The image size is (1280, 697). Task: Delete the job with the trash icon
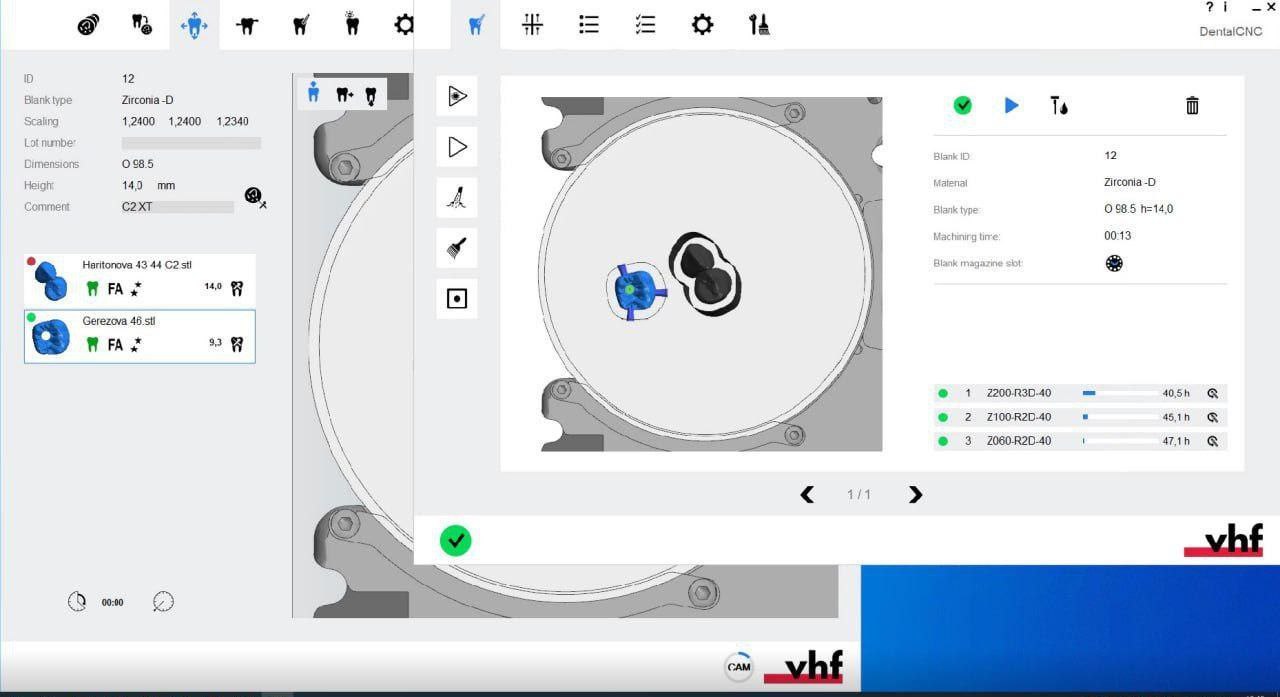point(1192,105)
